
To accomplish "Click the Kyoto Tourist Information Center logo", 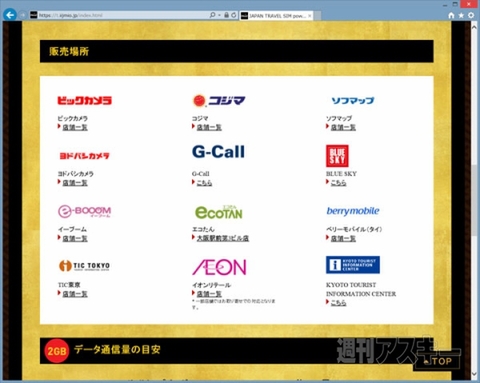I will (353, 265).
